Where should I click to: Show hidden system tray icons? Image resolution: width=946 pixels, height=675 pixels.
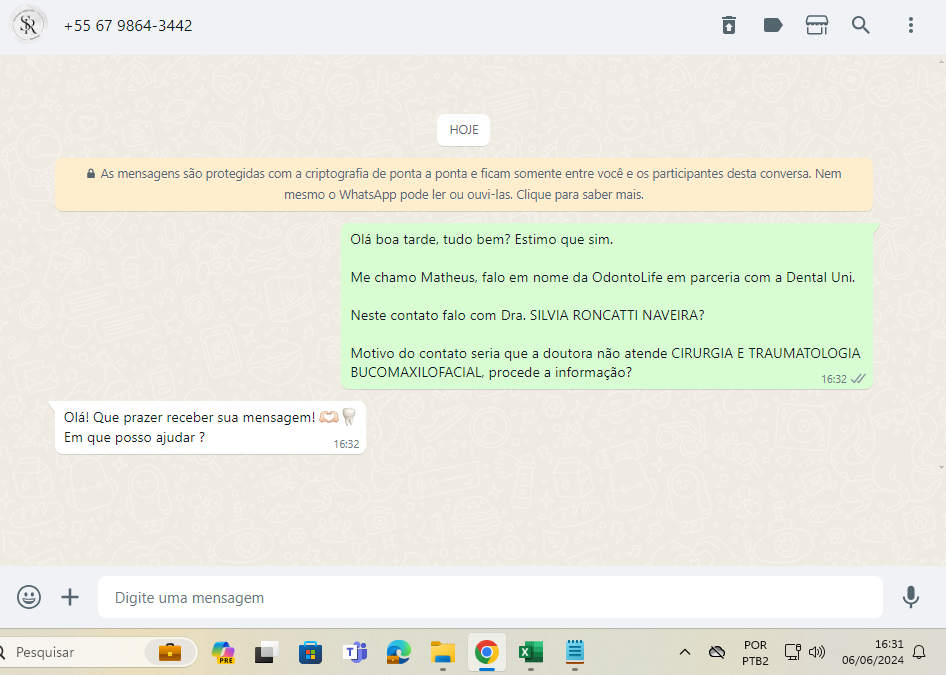point(685,652)
